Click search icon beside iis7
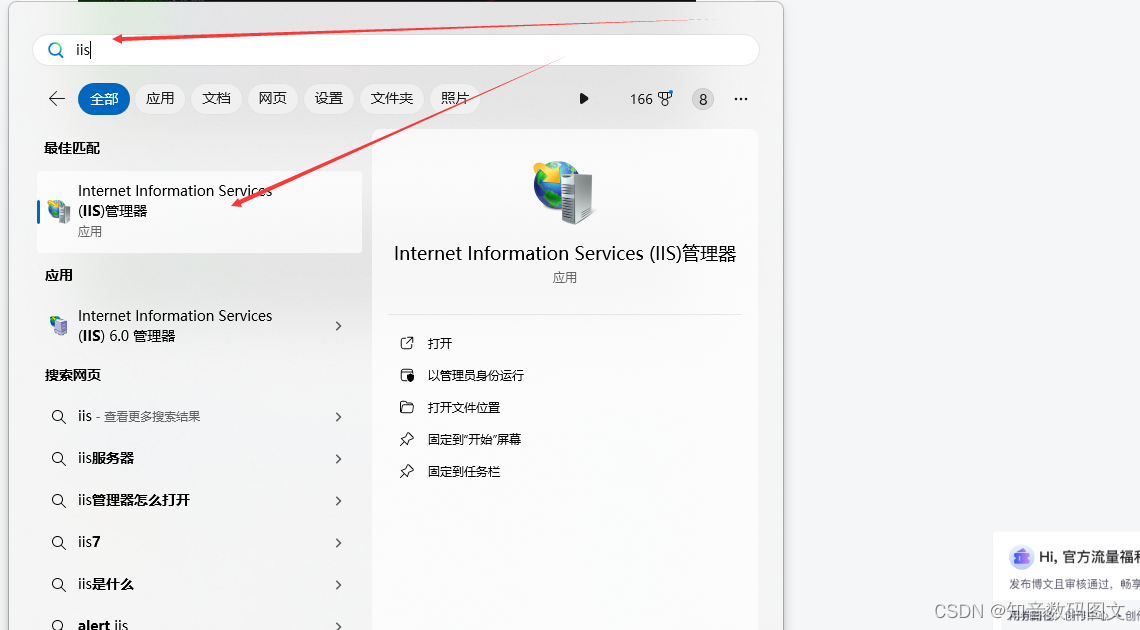 (59, 543)
